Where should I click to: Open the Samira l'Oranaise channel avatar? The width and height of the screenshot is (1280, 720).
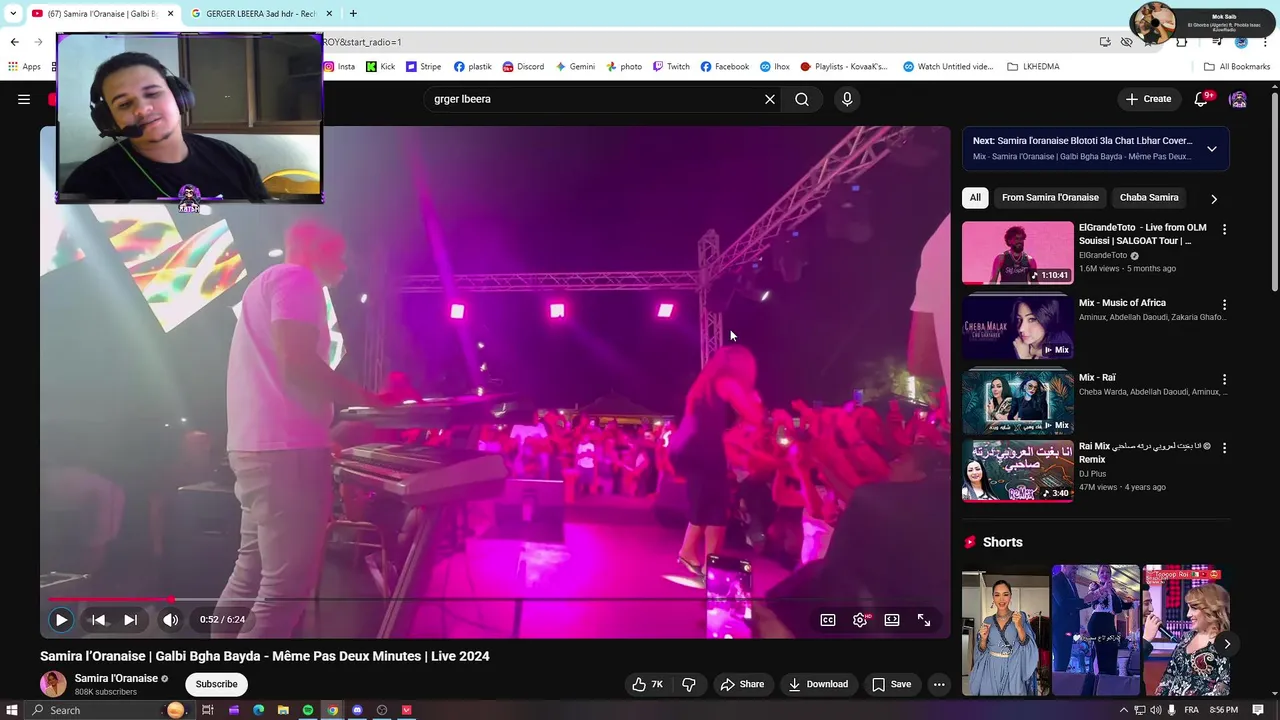[53, 684]
